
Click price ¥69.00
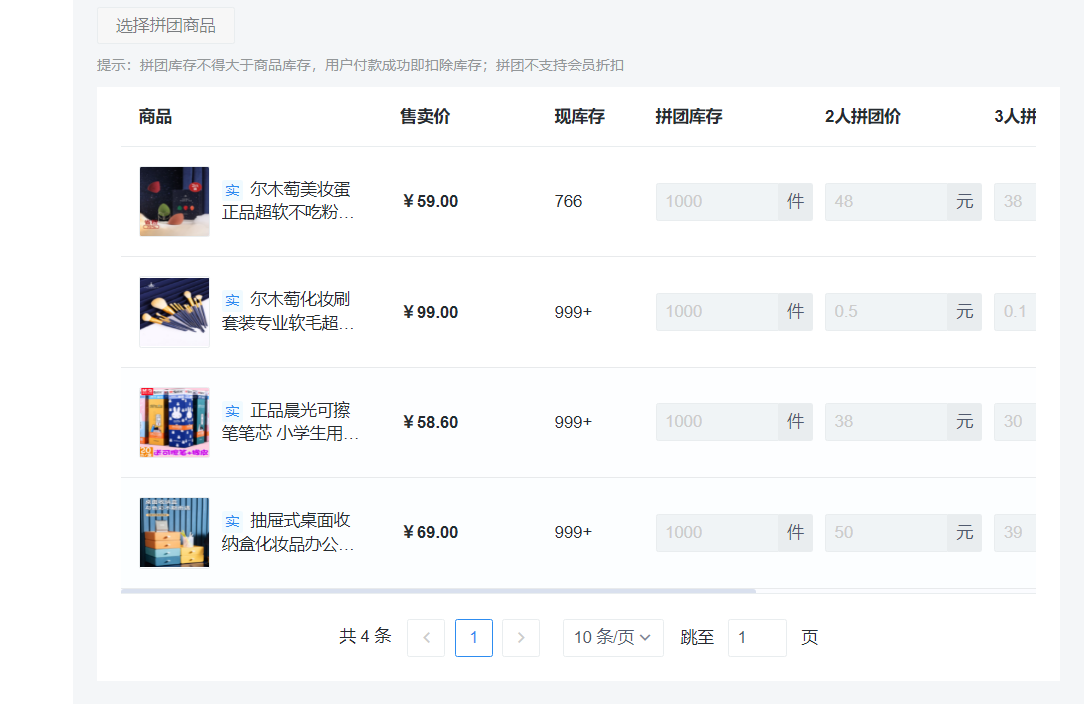pyautogui.click(x=431, y=533)
